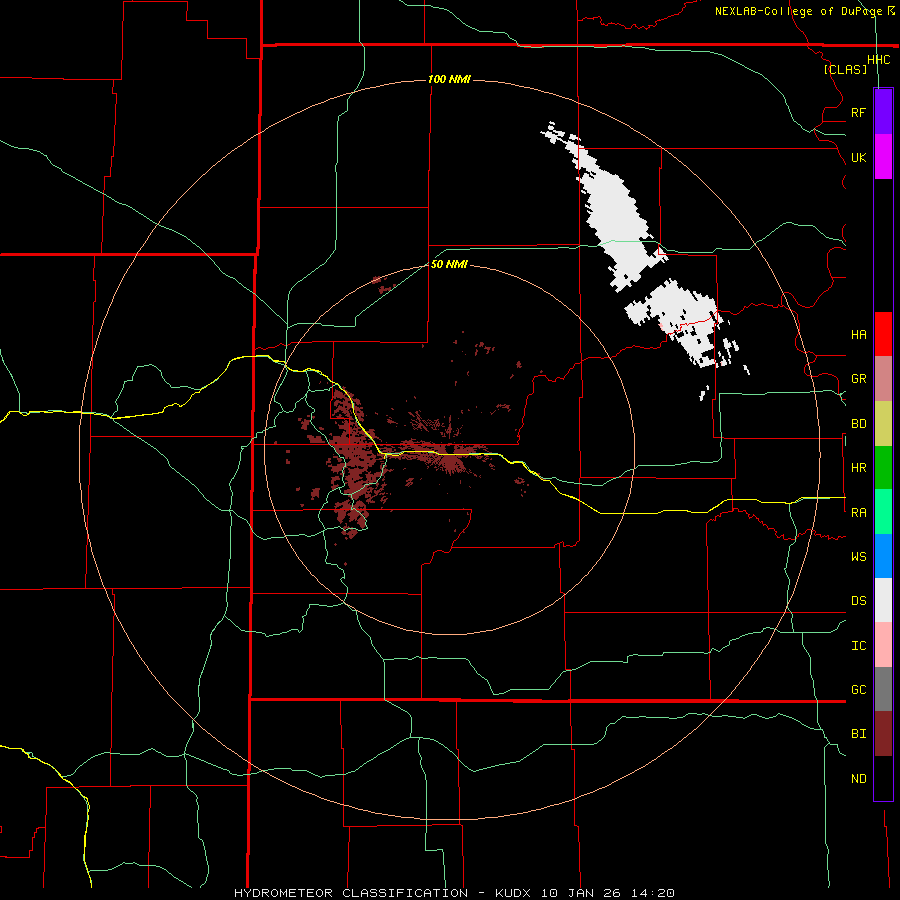Click the 'HHC' product code text
The height and width of the screenshot is (900, 900).
pos(879,60)
